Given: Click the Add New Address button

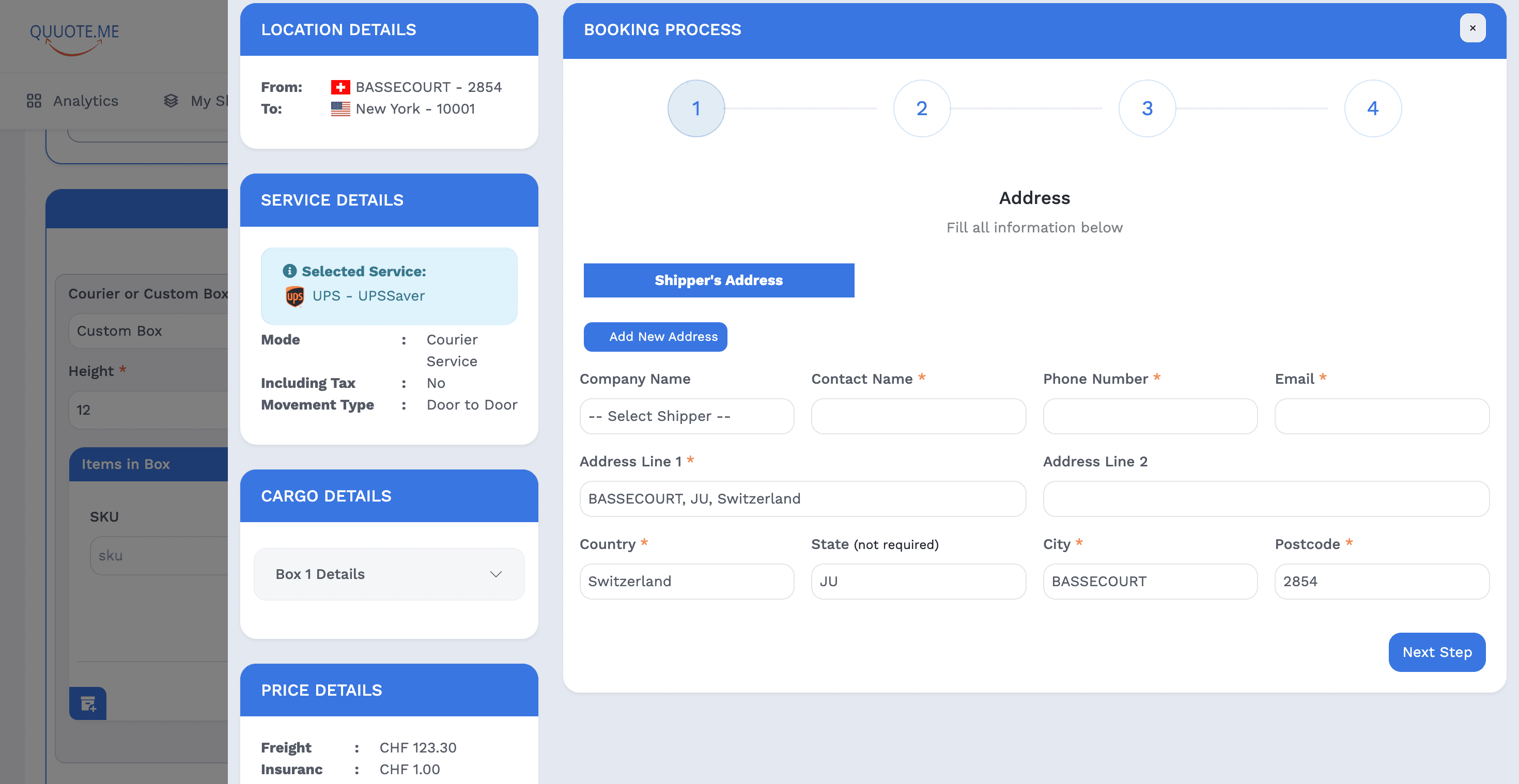Looking at the screenshot, I should 655,337.
